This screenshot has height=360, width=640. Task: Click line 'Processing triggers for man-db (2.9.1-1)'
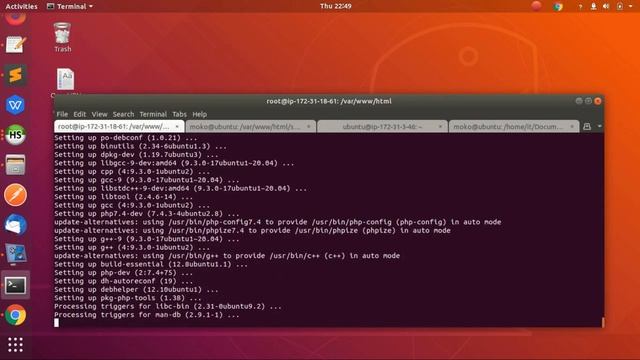click(x=147, y=315)
